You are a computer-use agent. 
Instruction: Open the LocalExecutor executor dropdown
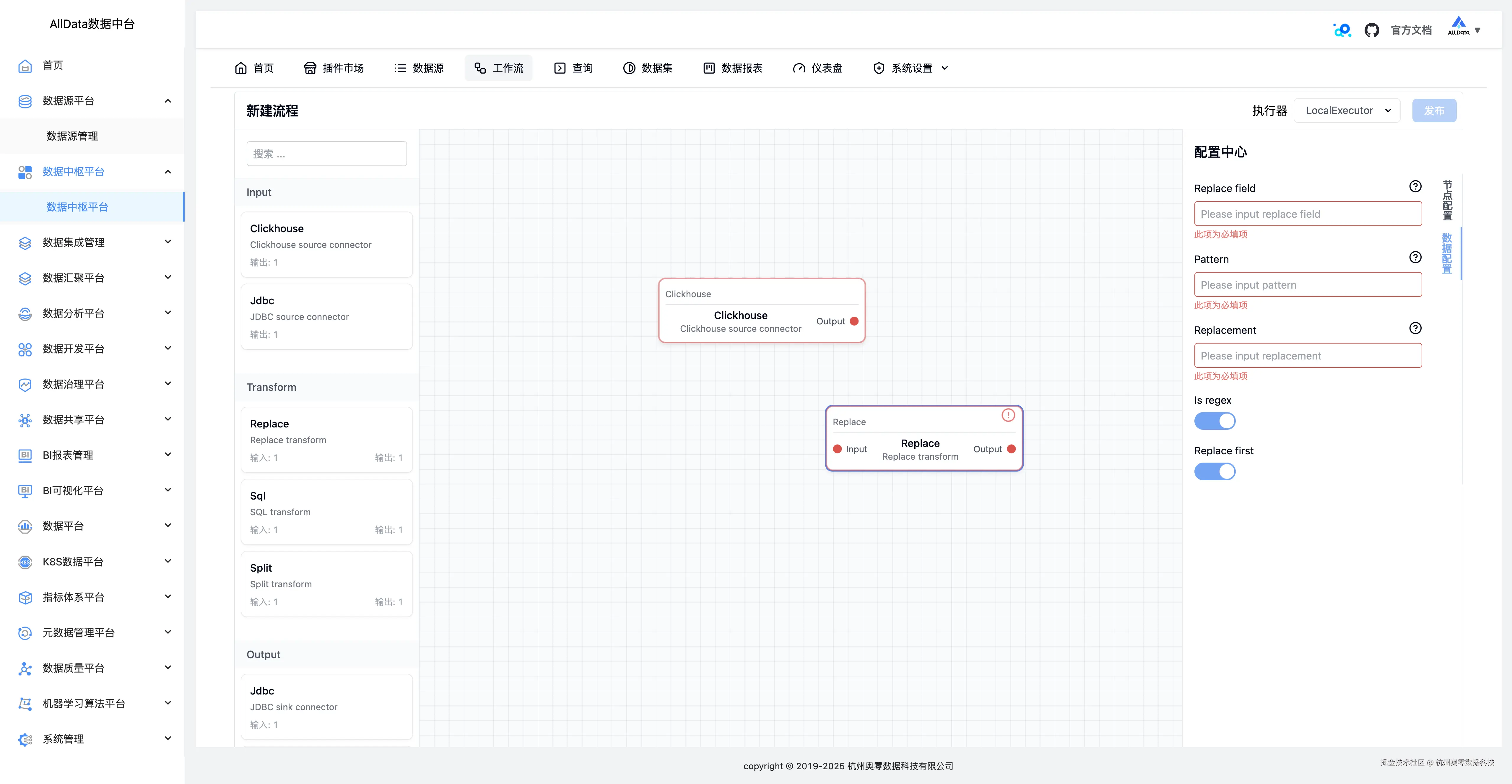pyautogui.click(x=1347, y=111)
